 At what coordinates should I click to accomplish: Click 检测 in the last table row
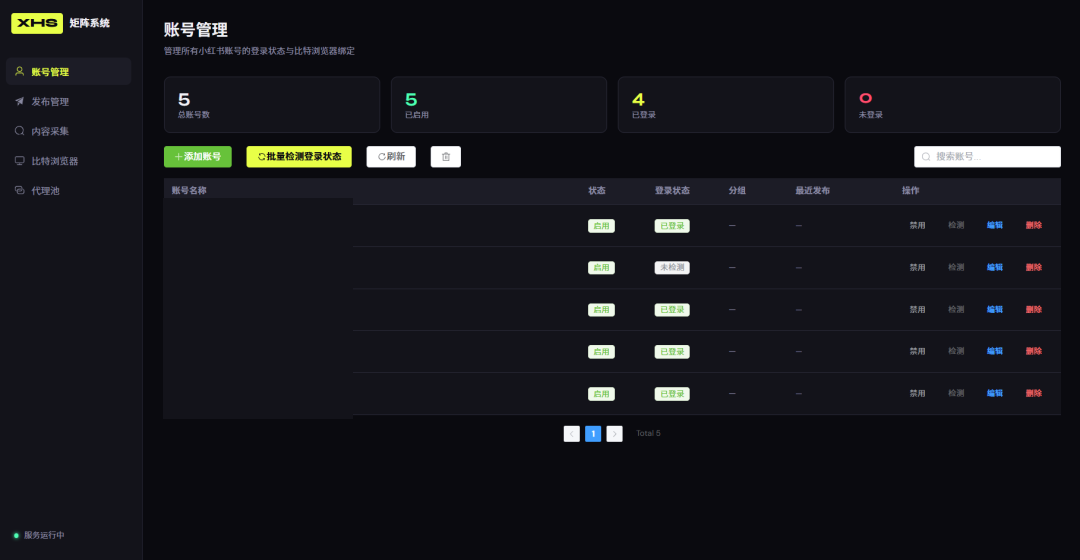956,393
